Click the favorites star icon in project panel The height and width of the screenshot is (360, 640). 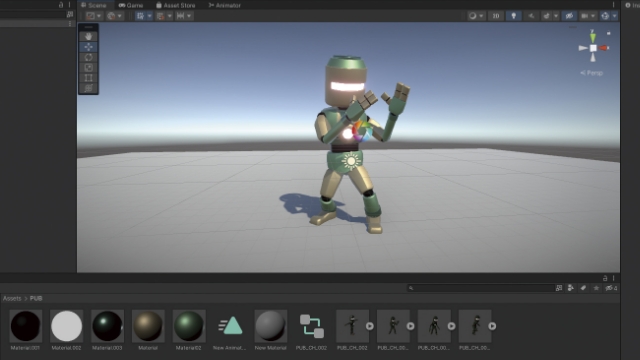(x=596, y=288)
